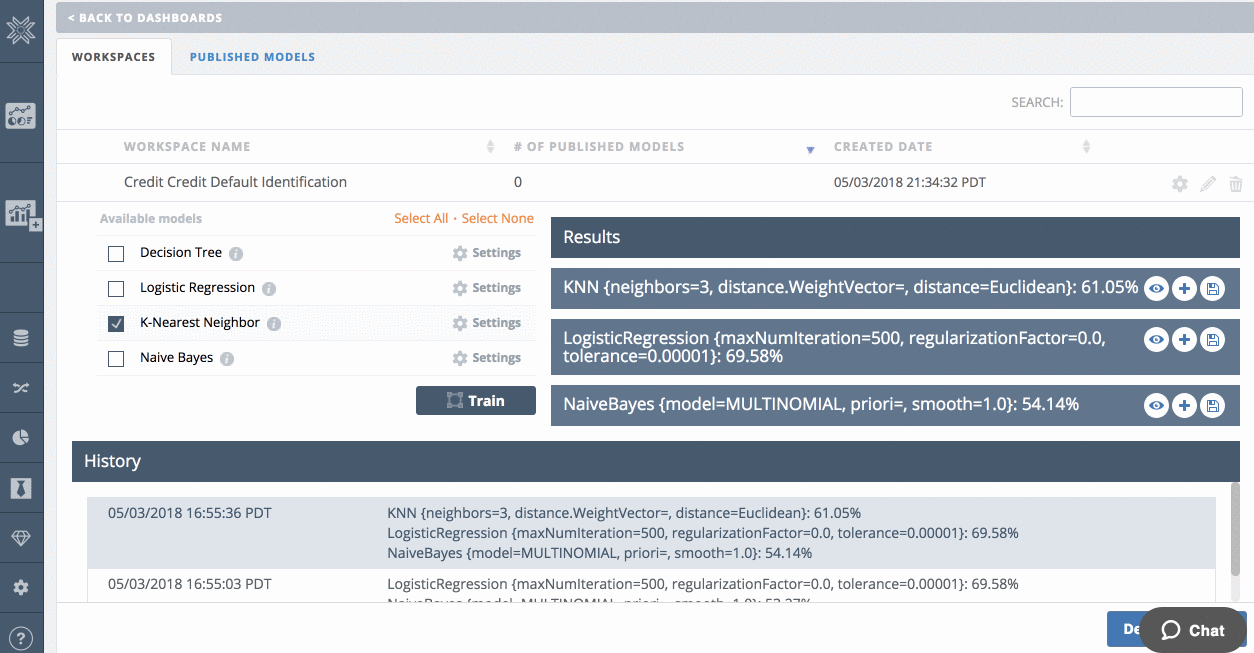The height and width of the screenshot is (653, 1254).
Task: Sort by Workspace Name column arrows
Action: coord(490,147)
